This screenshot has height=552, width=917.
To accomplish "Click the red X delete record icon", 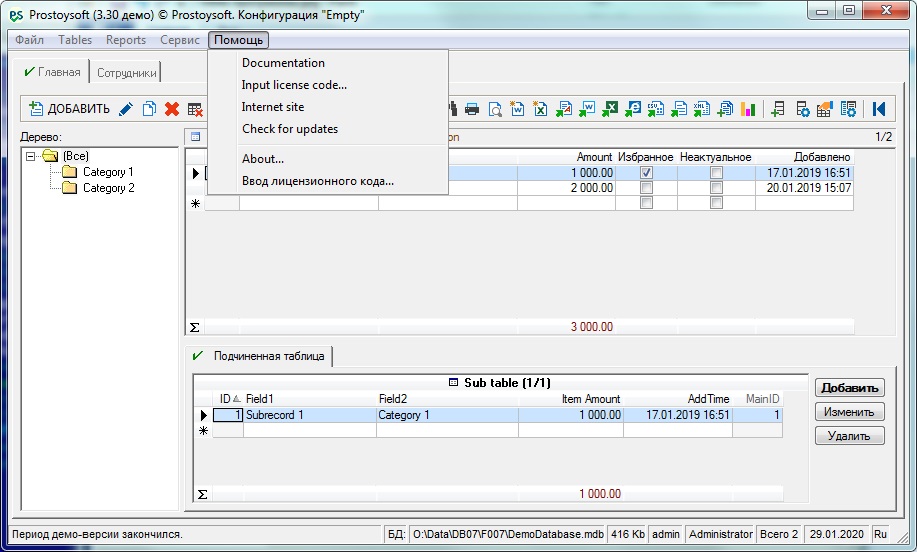I will [x=172, y=109].
